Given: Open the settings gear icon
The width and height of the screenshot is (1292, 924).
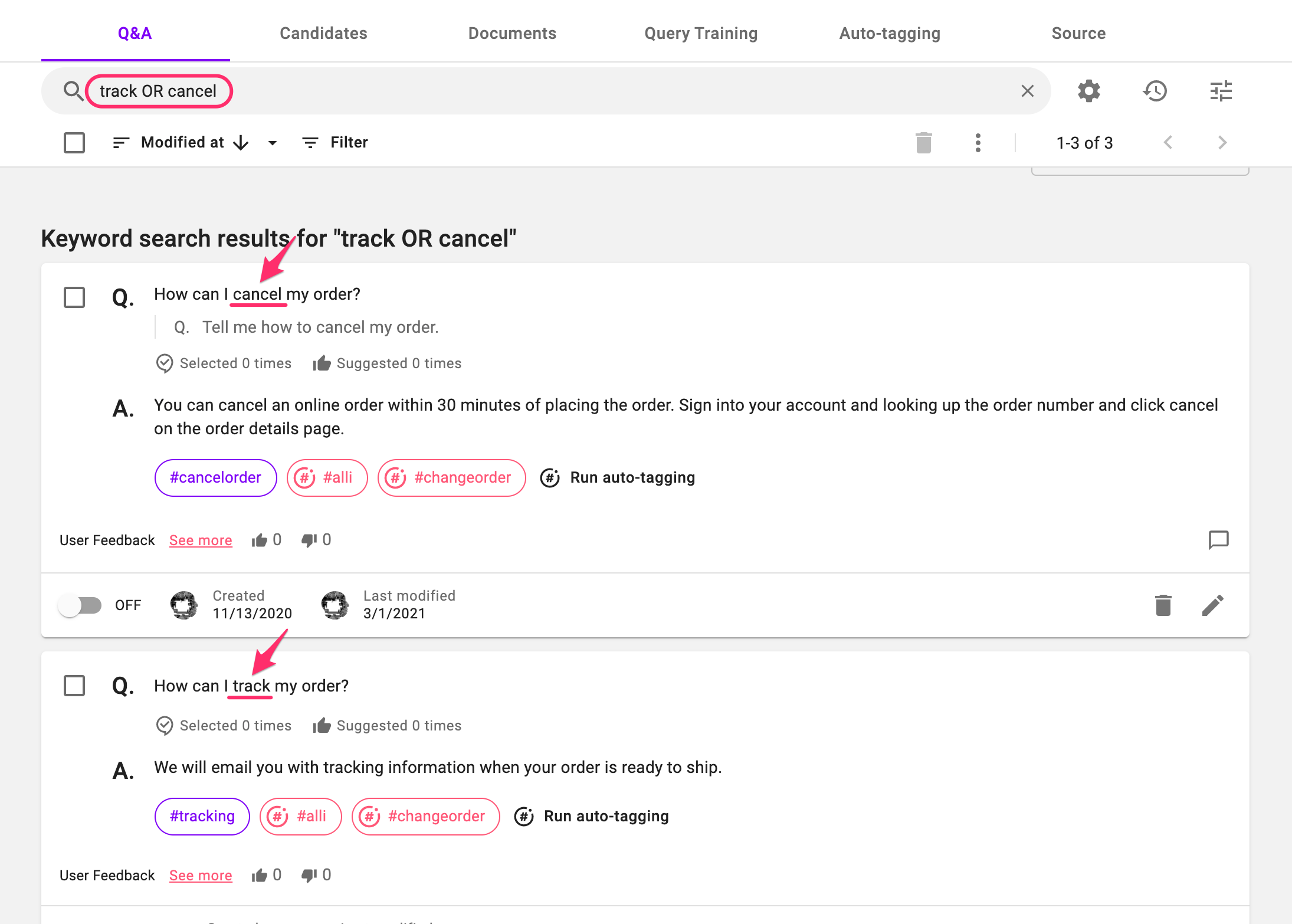Looking at the screenshot, I should [x=1088, y=91].
